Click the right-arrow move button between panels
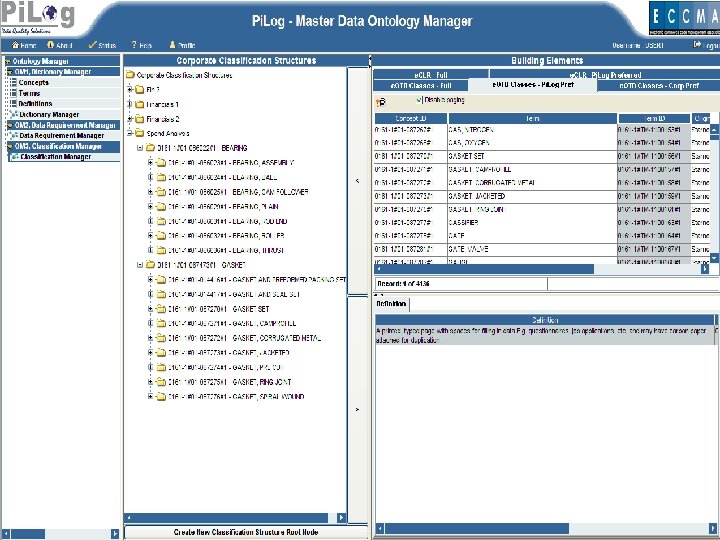This screenshot has width=720, height=540. 358,410
